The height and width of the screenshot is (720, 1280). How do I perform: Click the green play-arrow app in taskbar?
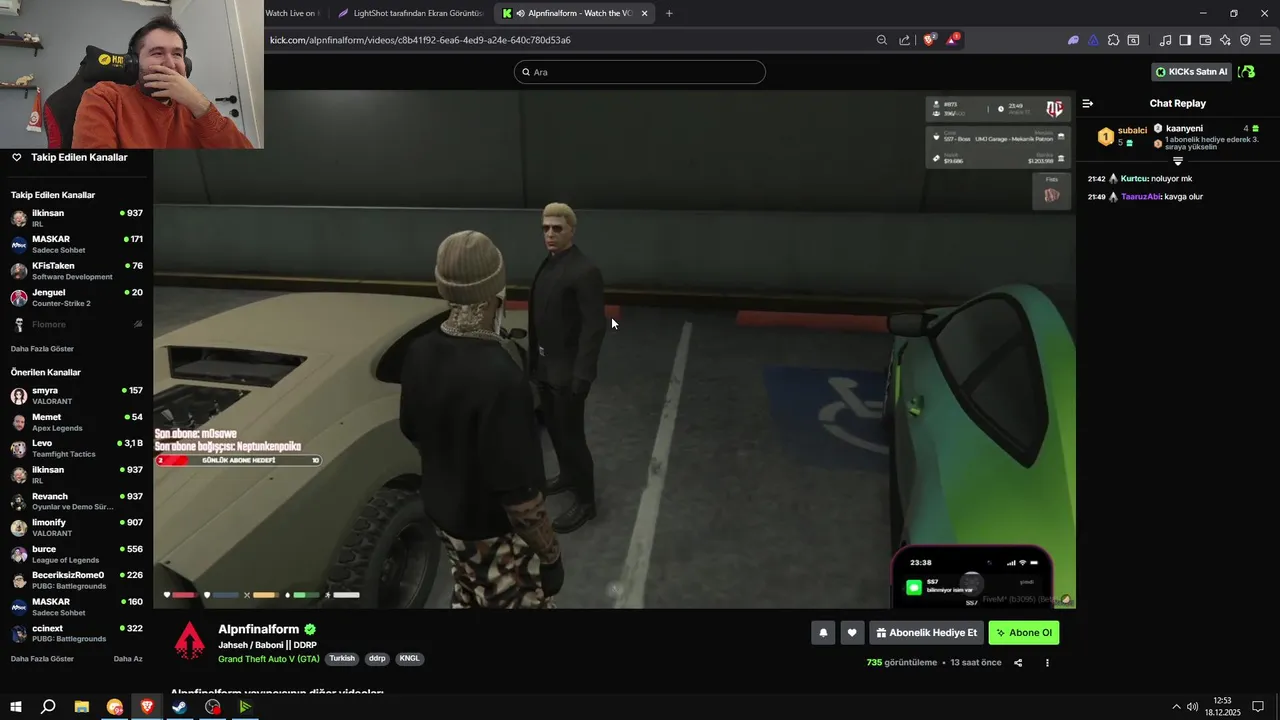tap(245, 707)
